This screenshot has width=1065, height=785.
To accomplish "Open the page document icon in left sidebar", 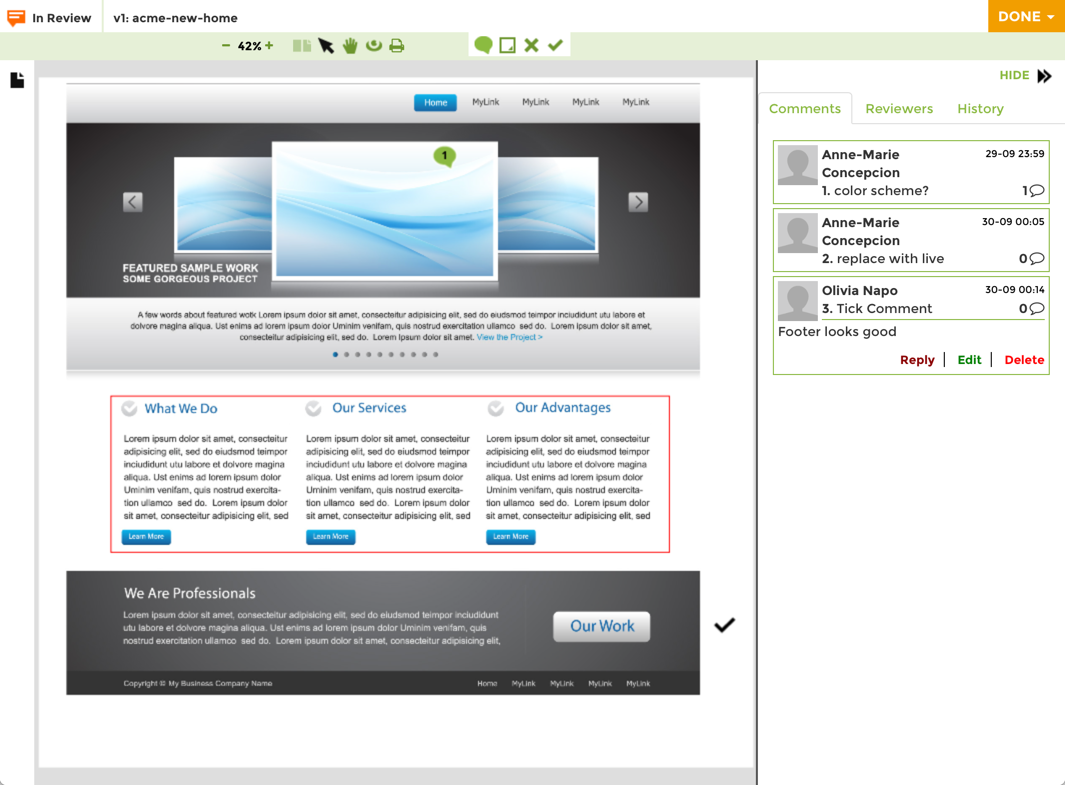I will [18, 80].
